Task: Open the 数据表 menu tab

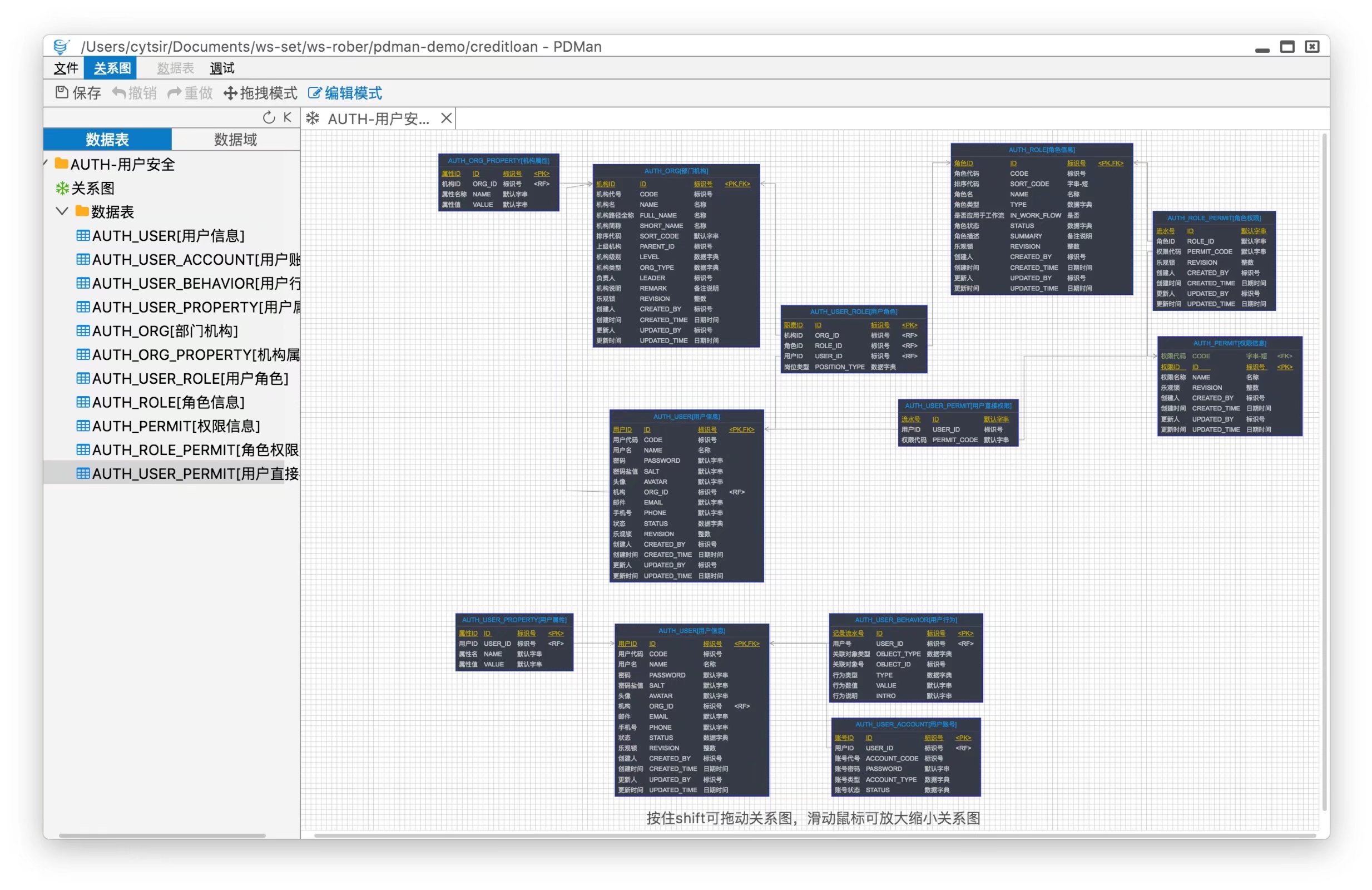Action: click(175, 68)
